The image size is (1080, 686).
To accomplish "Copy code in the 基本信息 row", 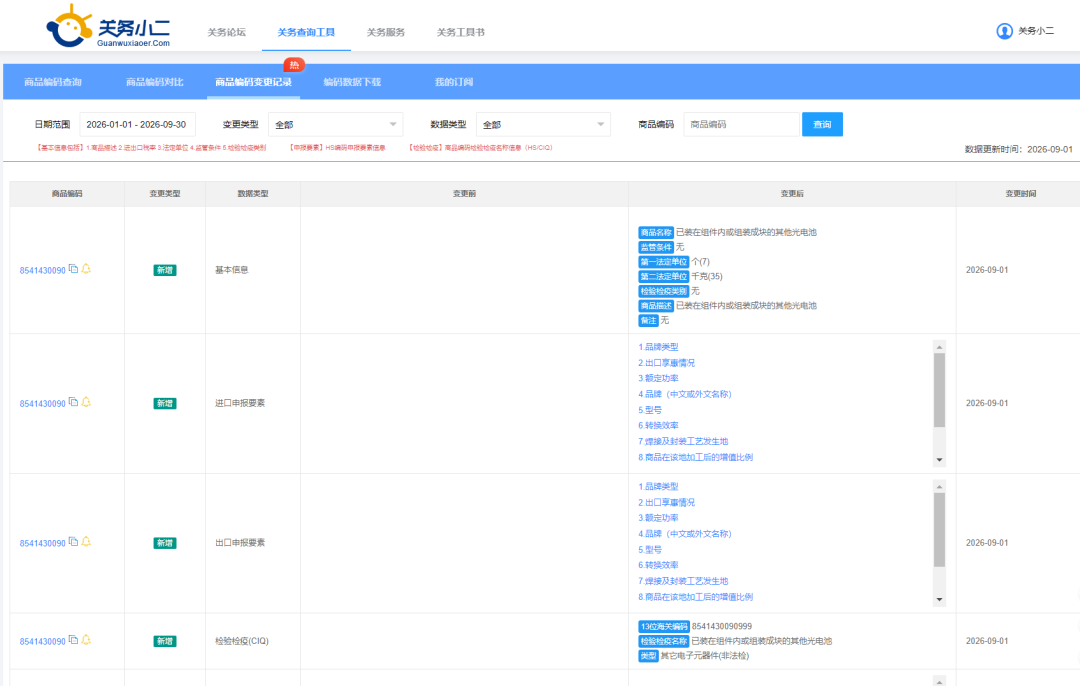I will pyautogui.click(x=74, y=269).
